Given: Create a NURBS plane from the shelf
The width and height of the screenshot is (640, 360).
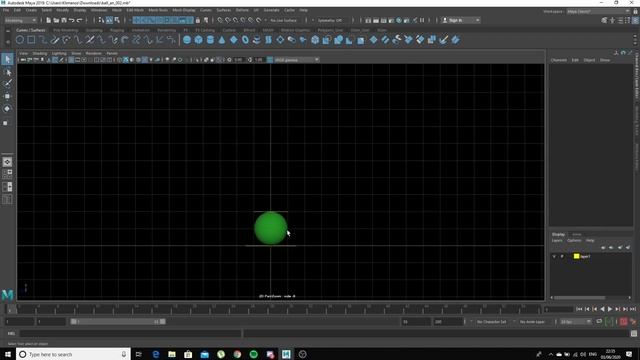Looking at the screenshot, I should (x=233, y=40).
